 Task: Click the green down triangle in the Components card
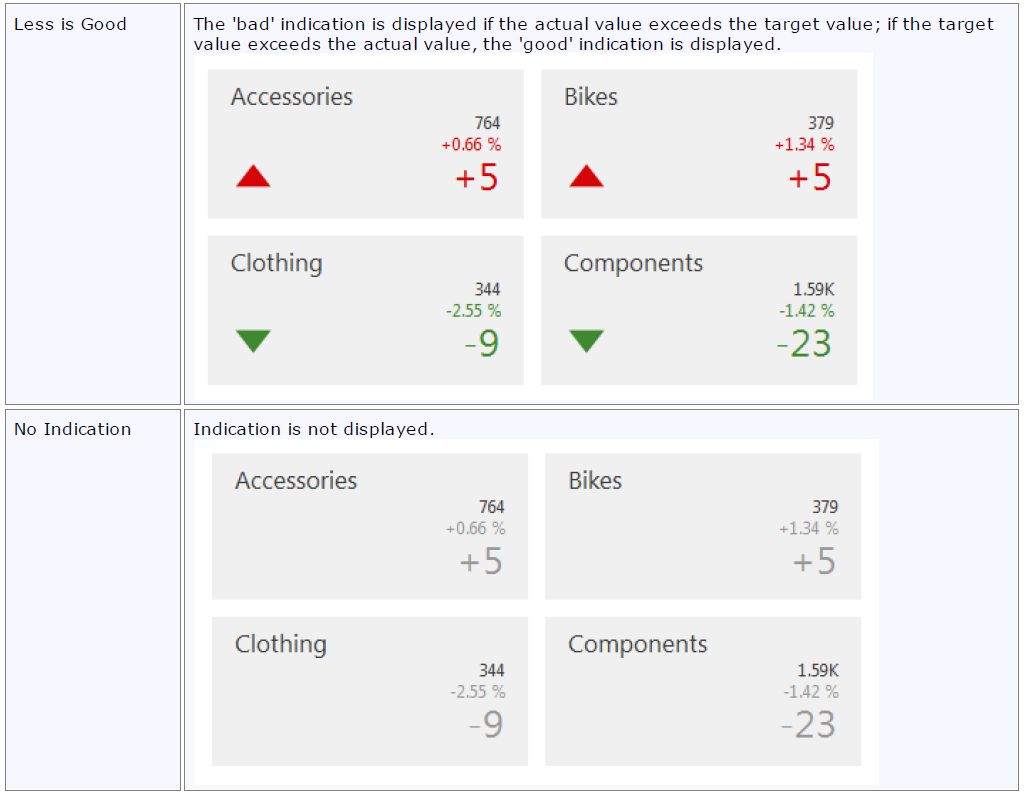tap(586, 341)
